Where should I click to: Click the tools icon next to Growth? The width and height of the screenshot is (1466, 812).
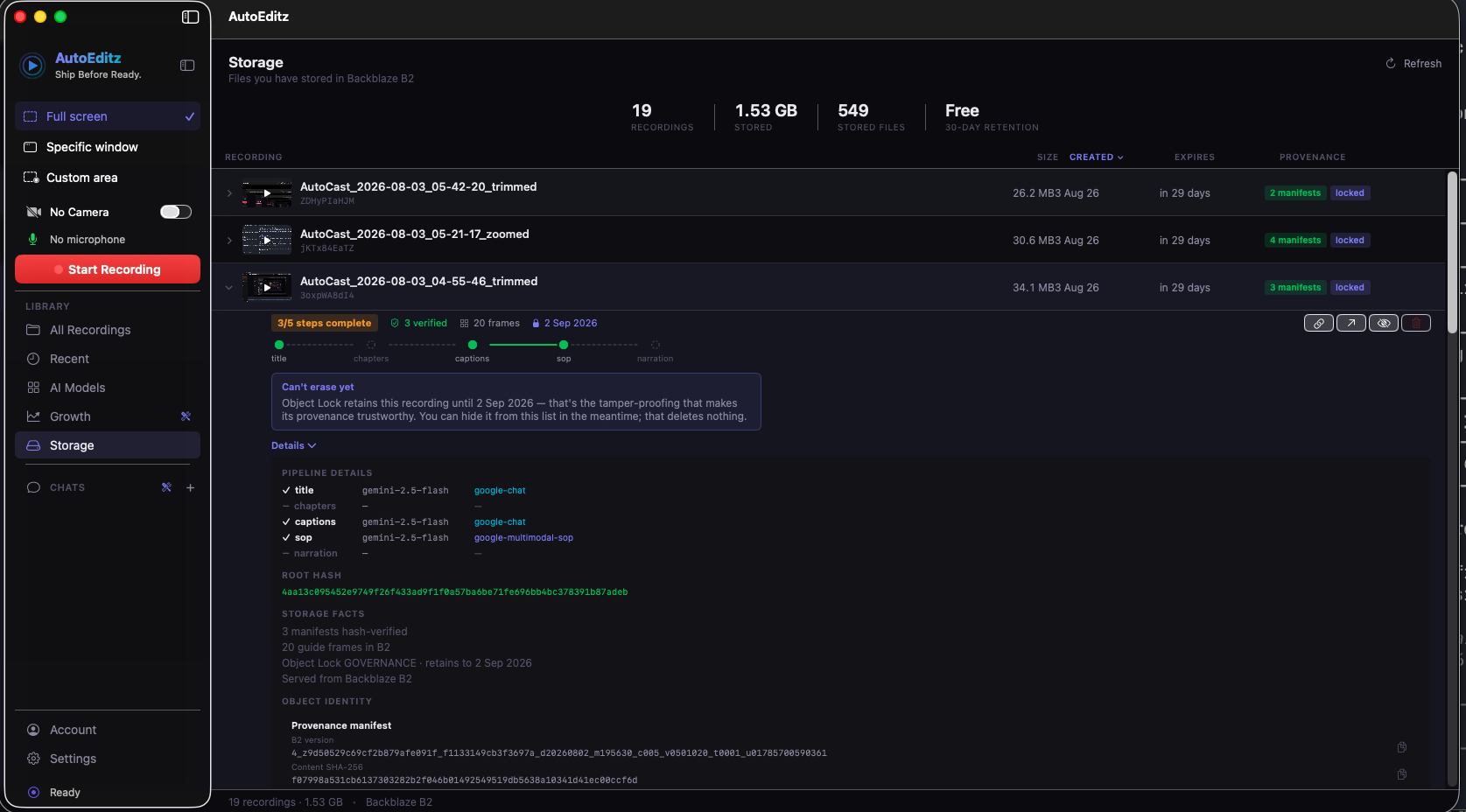click(x=186, y=416)
